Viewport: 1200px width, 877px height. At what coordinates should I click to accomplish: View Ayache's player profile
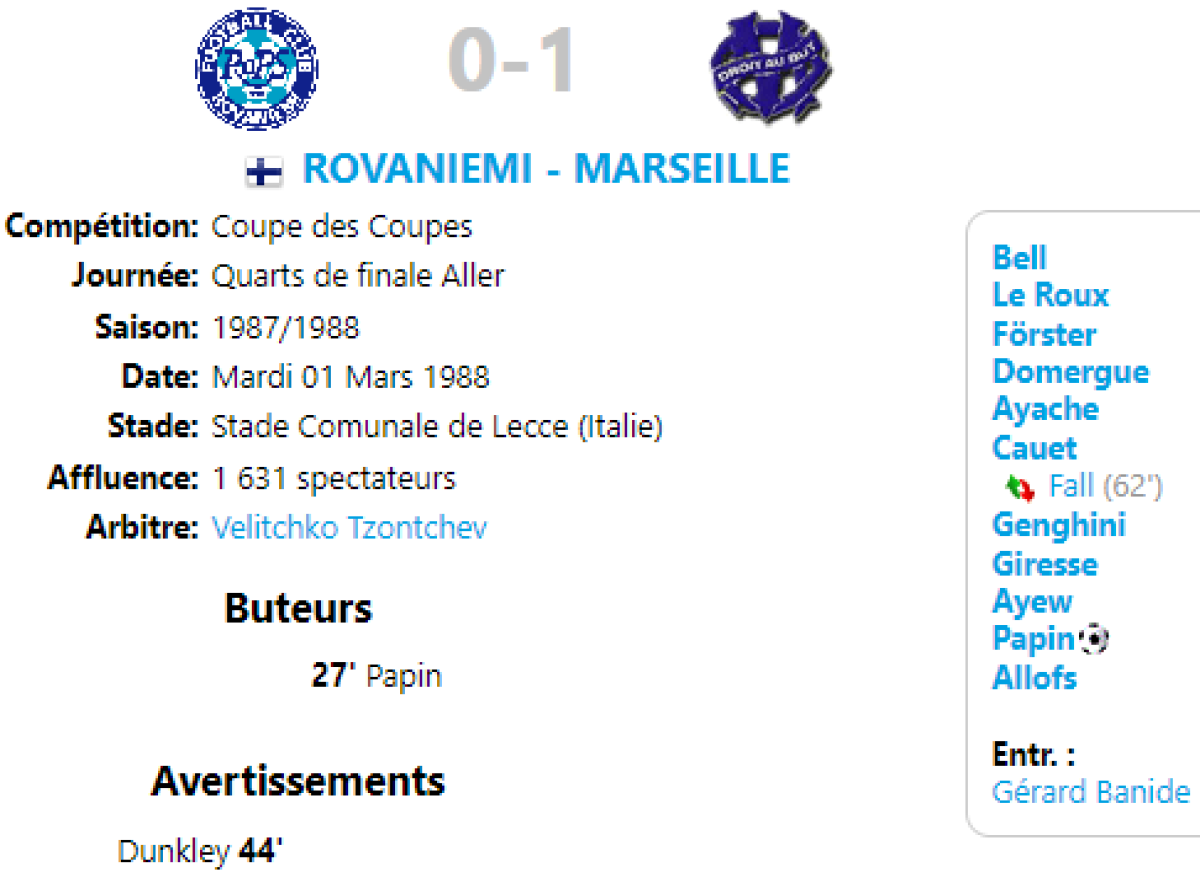[x=1045, y=409]
